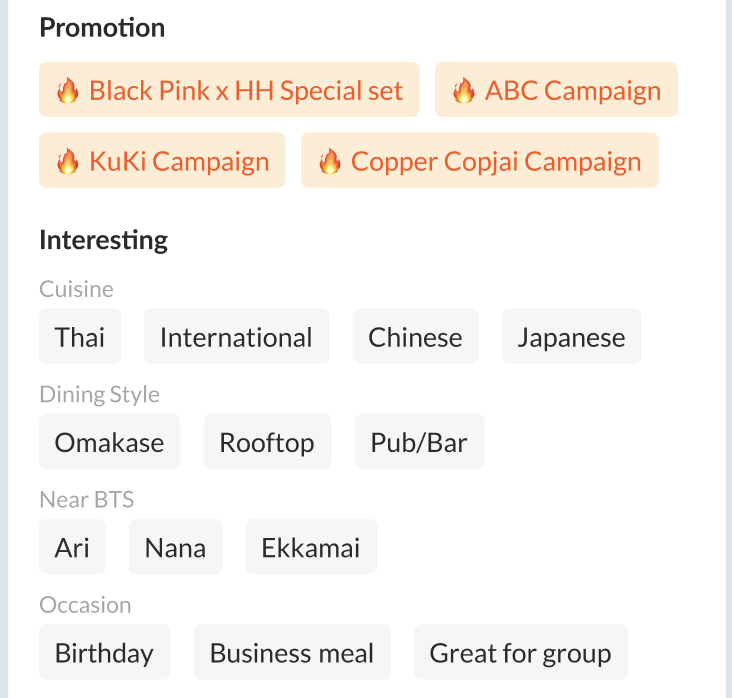The image size is (732, 698).
Task: Click the fire icon on Black Pink promotion
Action: click(67, 91)
